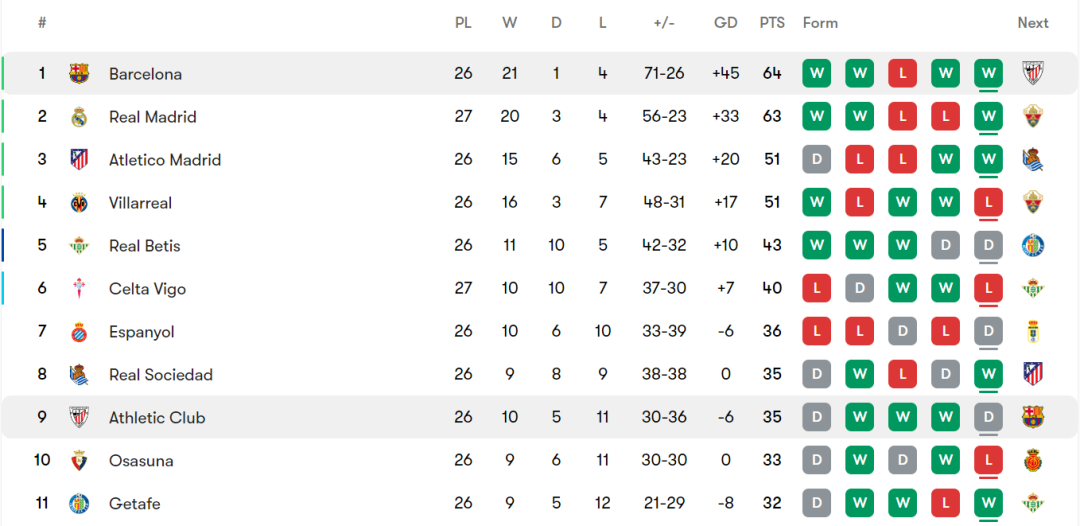The image size is (1080, 526).
Task: Click the Getafe team crest
Action: click(79, 504)
